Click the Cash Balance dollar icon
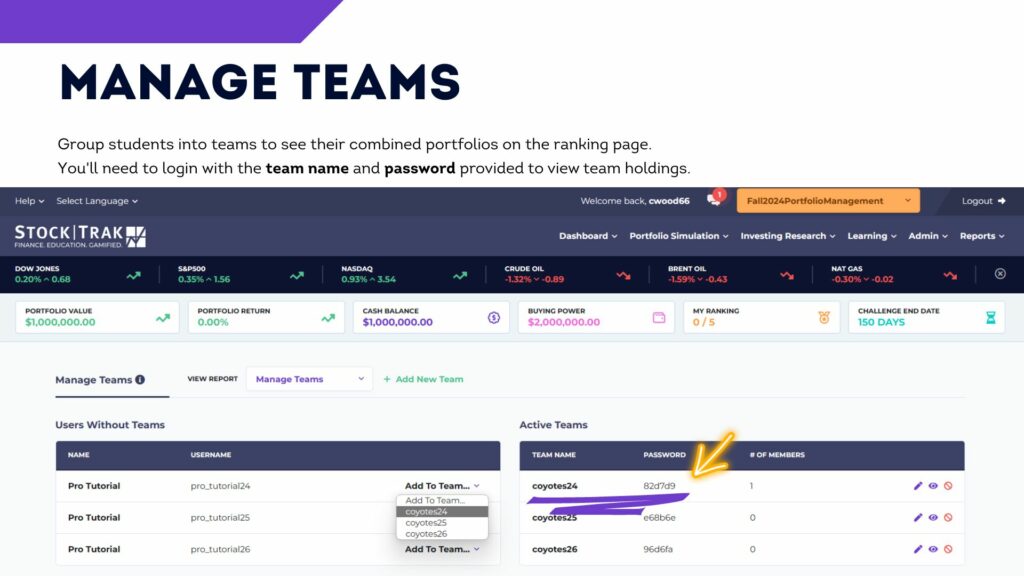This screenshot has width=1024, height=576. point(494,318)
